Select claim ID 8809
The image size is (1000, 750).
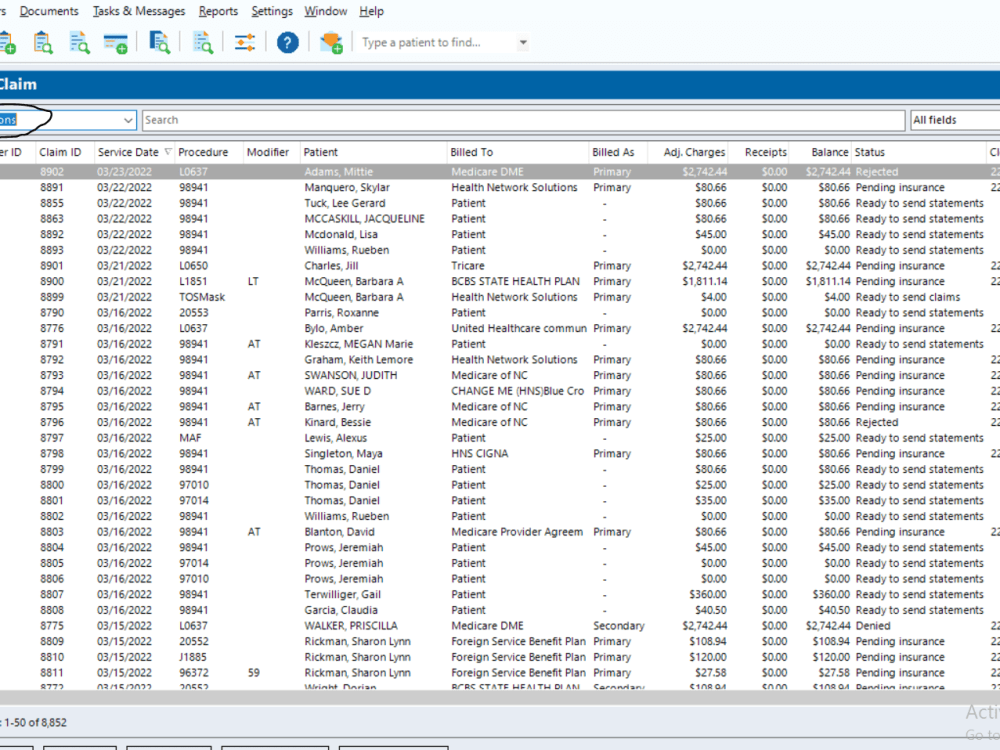(52, 641)
